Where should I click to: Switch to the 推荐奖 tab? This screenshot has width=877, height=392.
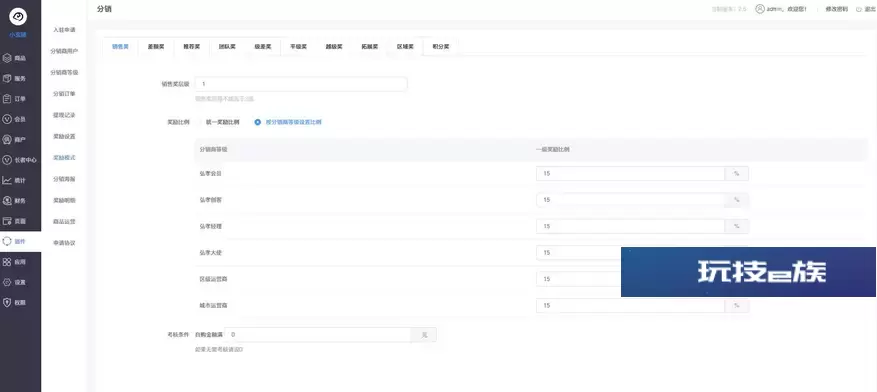point(191,47)
